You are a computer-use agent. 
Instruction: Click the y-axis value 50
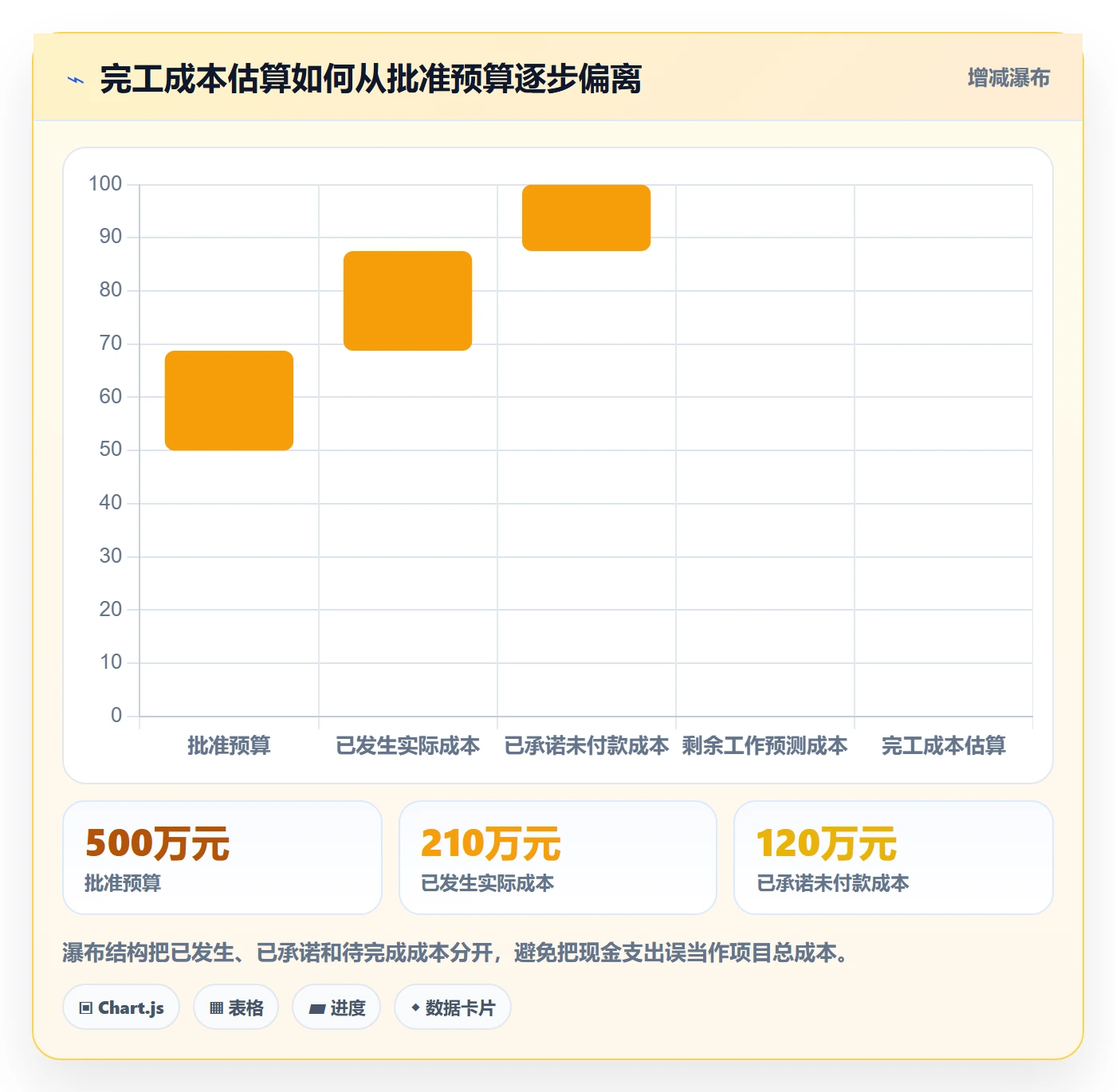click(111, 450)
